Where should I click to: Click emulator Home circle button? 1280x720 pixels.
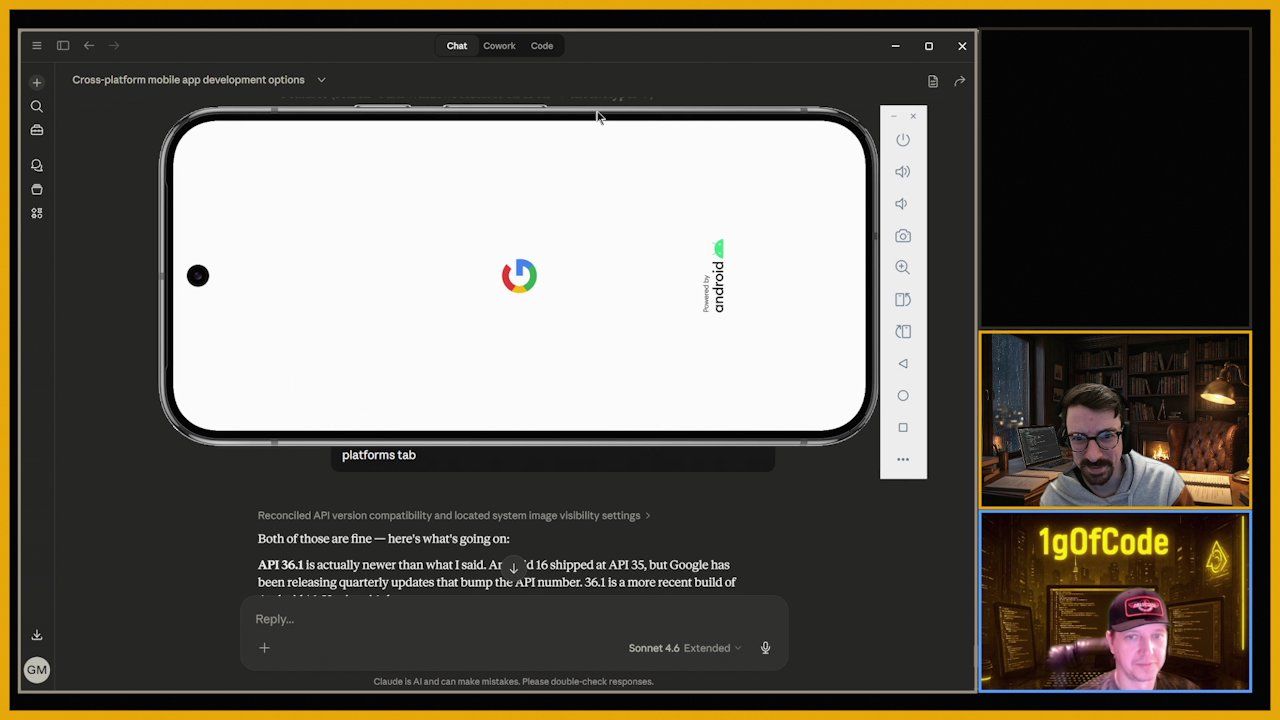click(903, 396)
